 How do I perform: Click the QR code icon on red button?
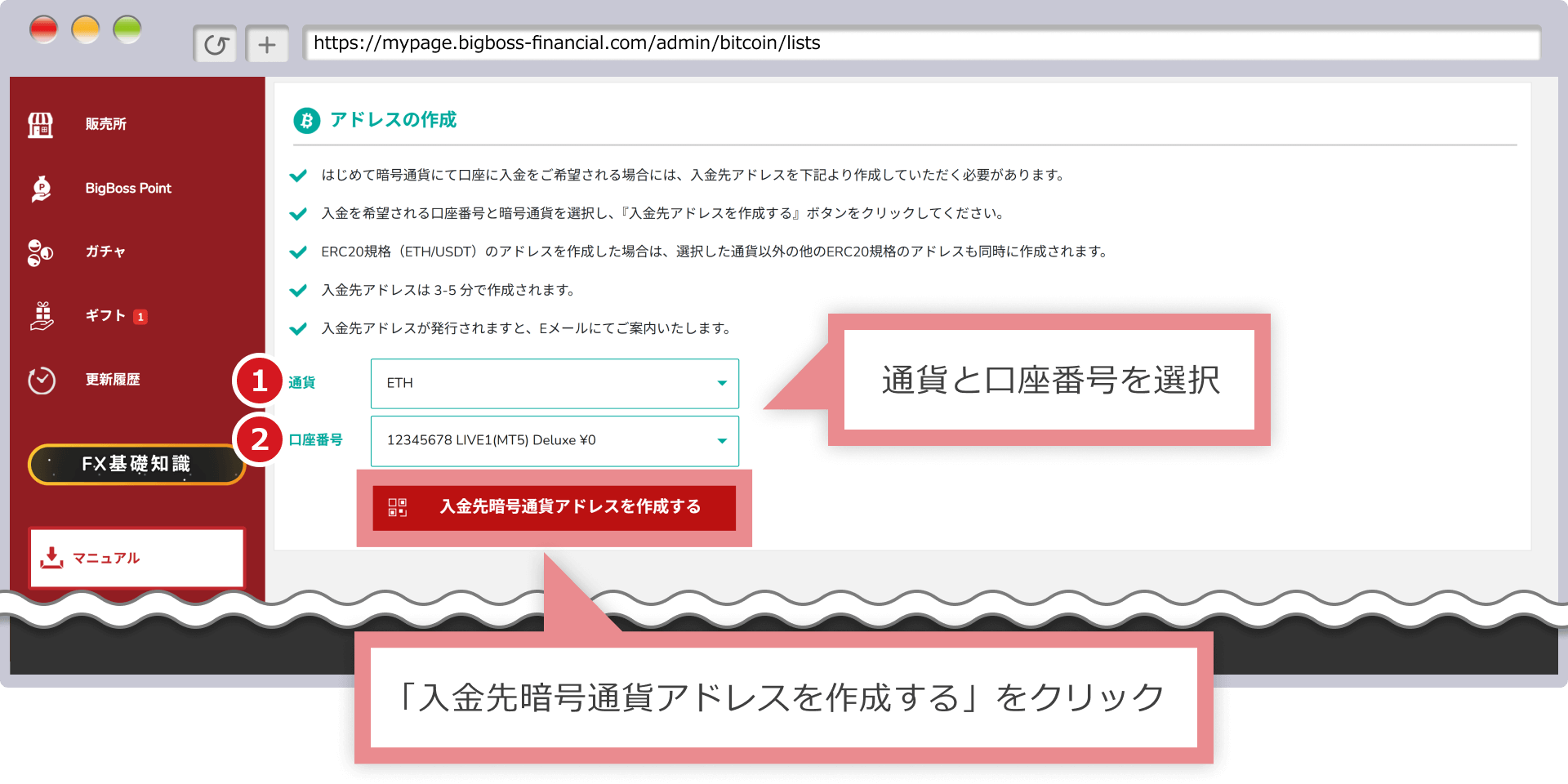398,507
